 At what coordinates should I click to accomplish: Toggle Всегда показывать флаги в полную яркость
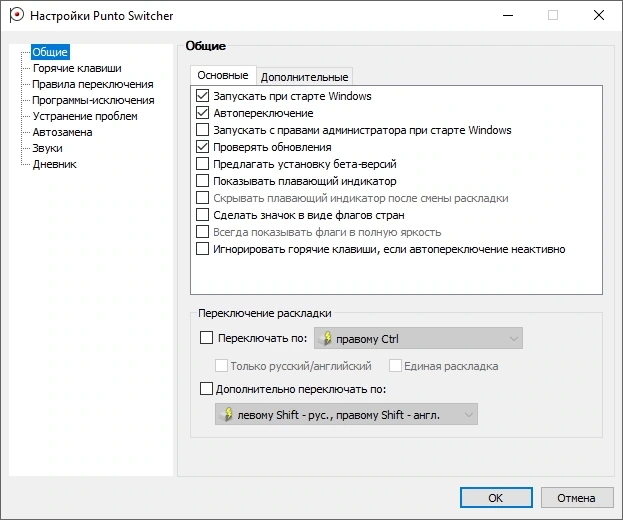203,232
